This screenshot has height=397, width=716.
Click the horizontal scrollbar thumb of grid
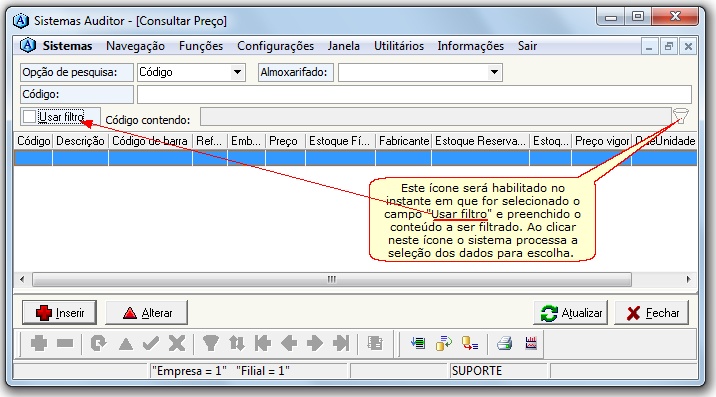click(x=332, y=279)
